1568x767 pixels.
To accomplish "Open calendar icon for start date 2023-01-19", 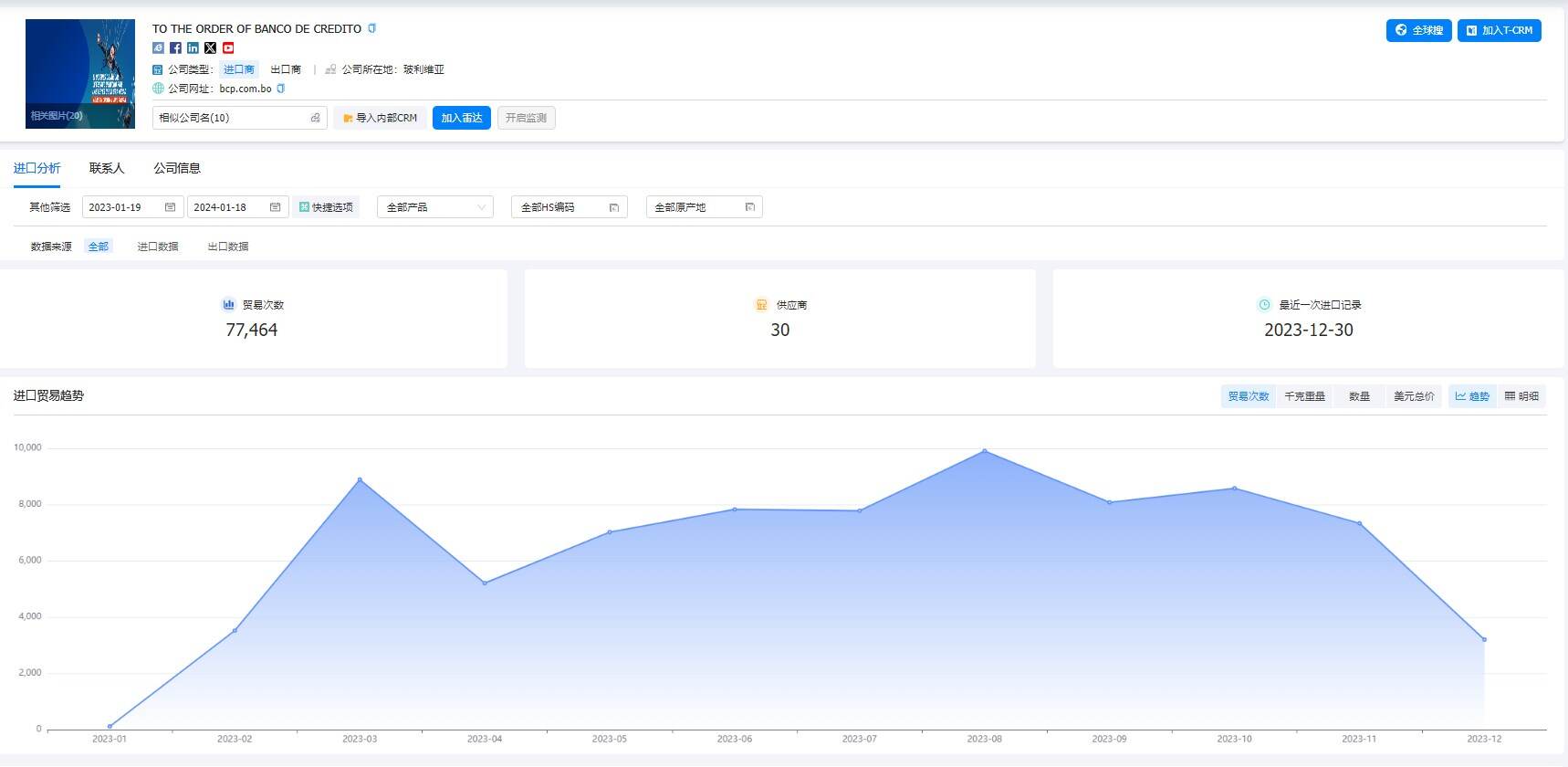I will coord(170,207).
